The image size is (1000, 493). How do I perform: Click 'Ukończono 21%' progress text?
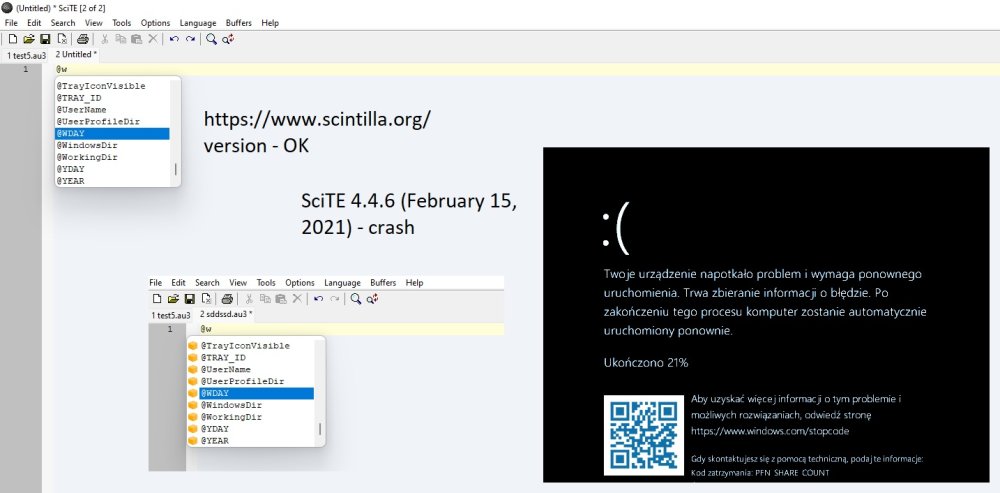click(x=645, y=363)
